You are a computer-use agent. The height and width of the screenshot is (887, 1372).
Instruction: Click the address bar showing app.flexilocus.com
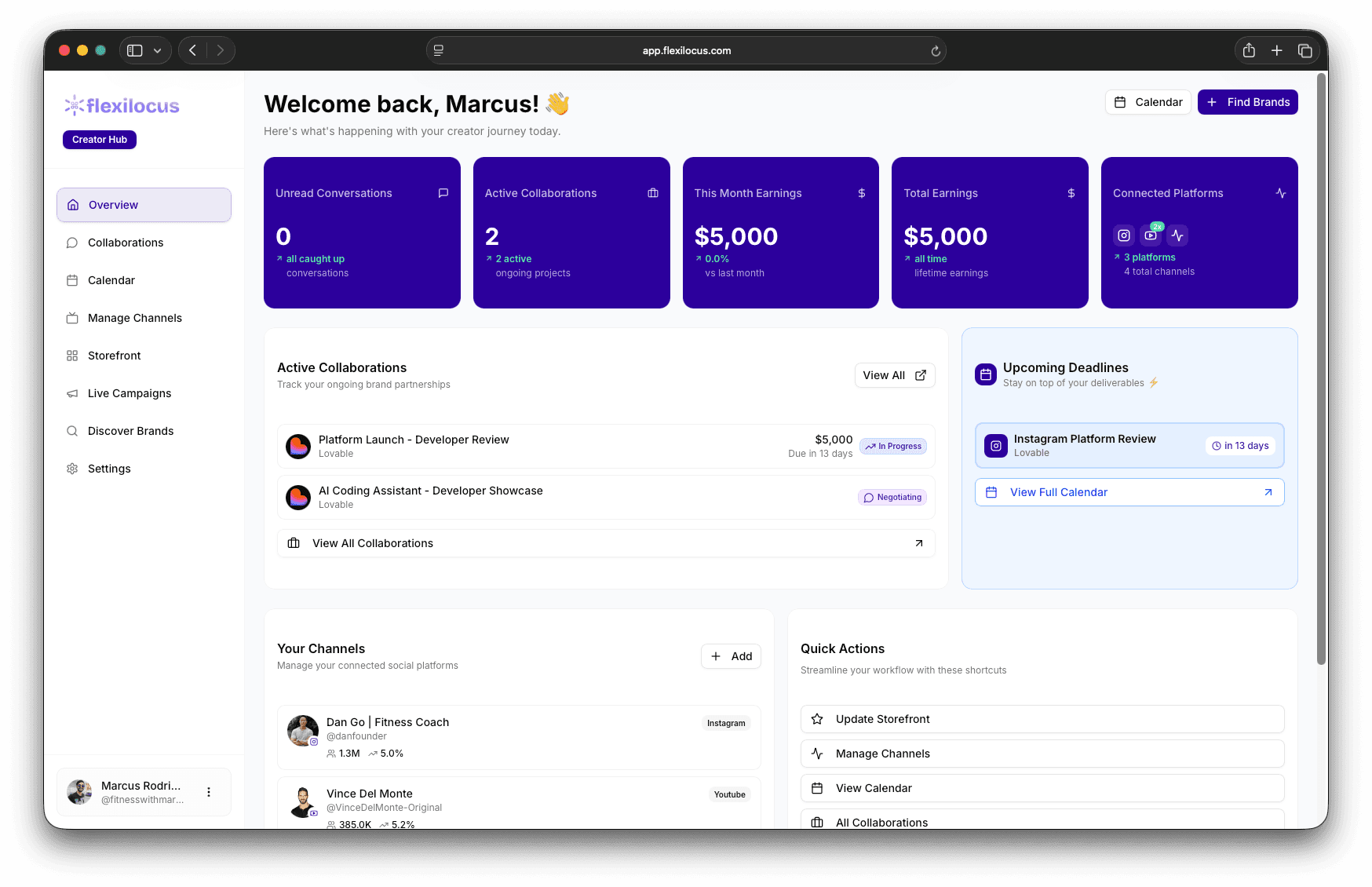coord(685,49)
